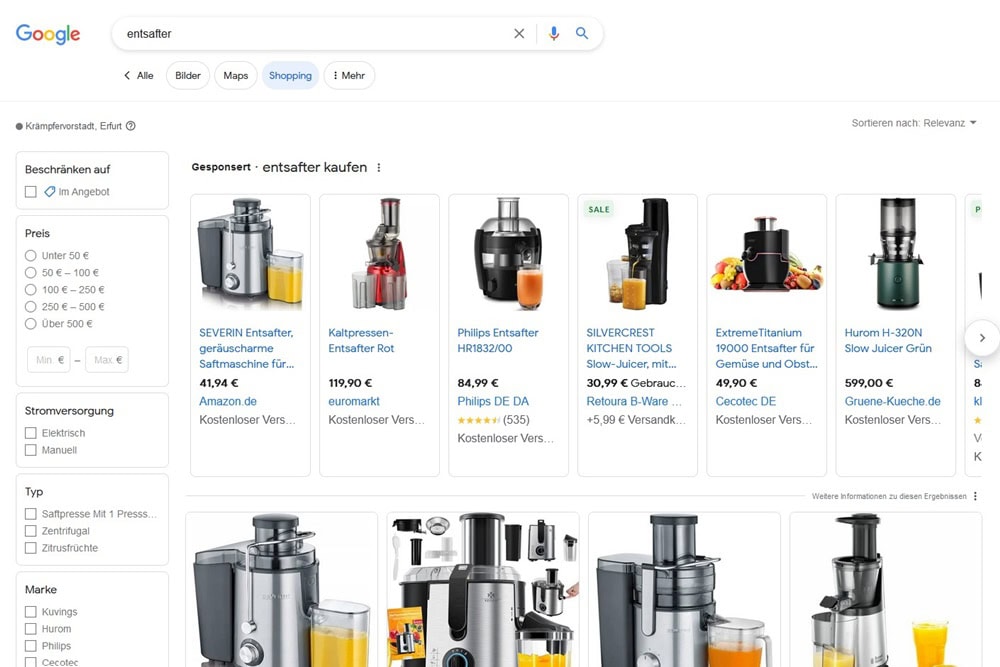Check the Kuvings brand filter
The image size is (1000, 667).
point(31,612)
